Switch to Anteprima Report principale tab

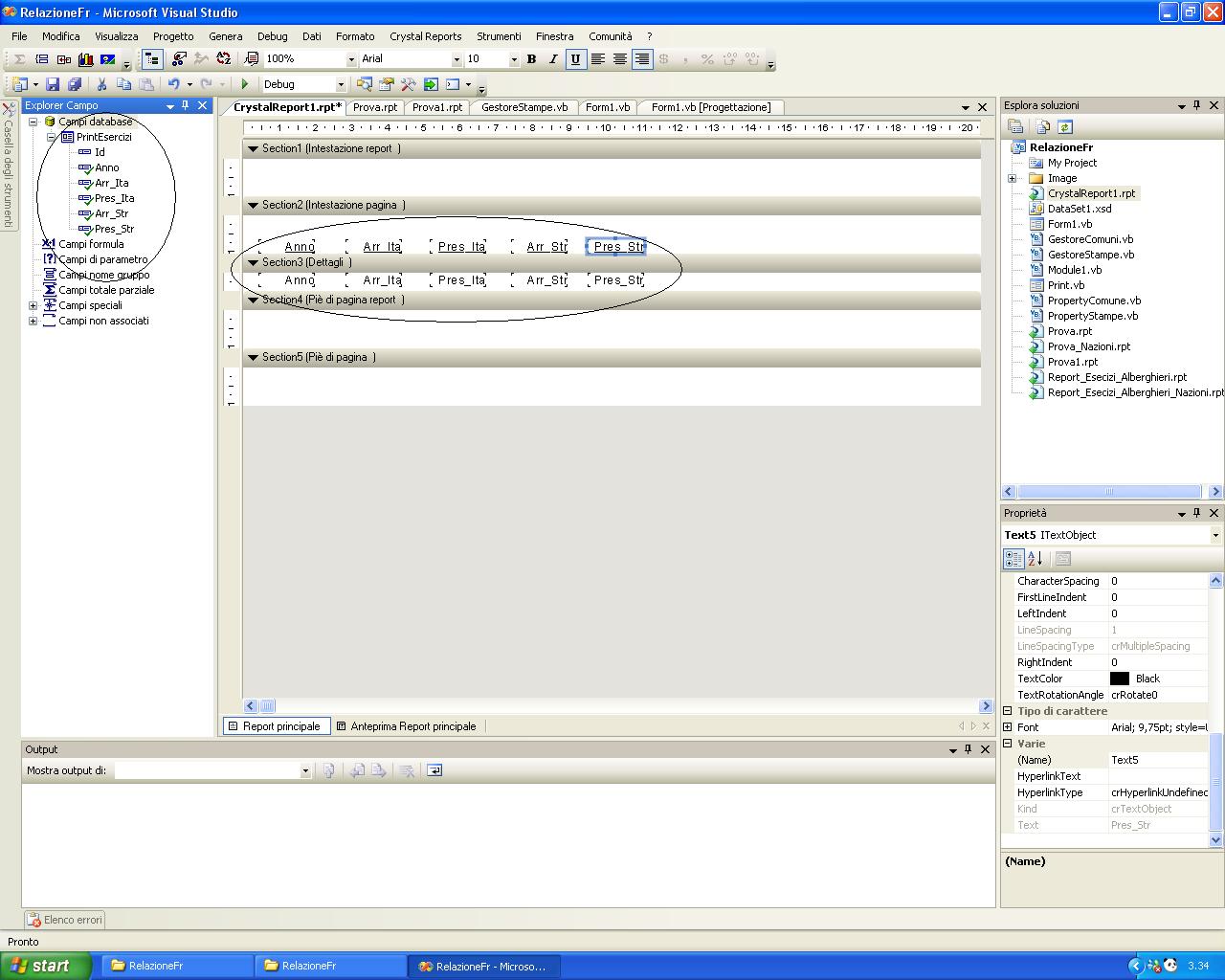[406, 726]
